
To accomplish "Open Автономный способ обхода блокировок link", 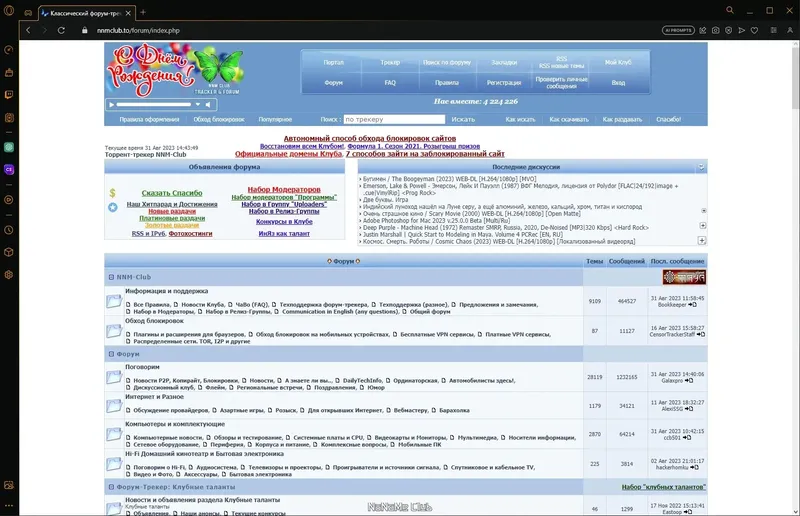I will pos(370,138).
